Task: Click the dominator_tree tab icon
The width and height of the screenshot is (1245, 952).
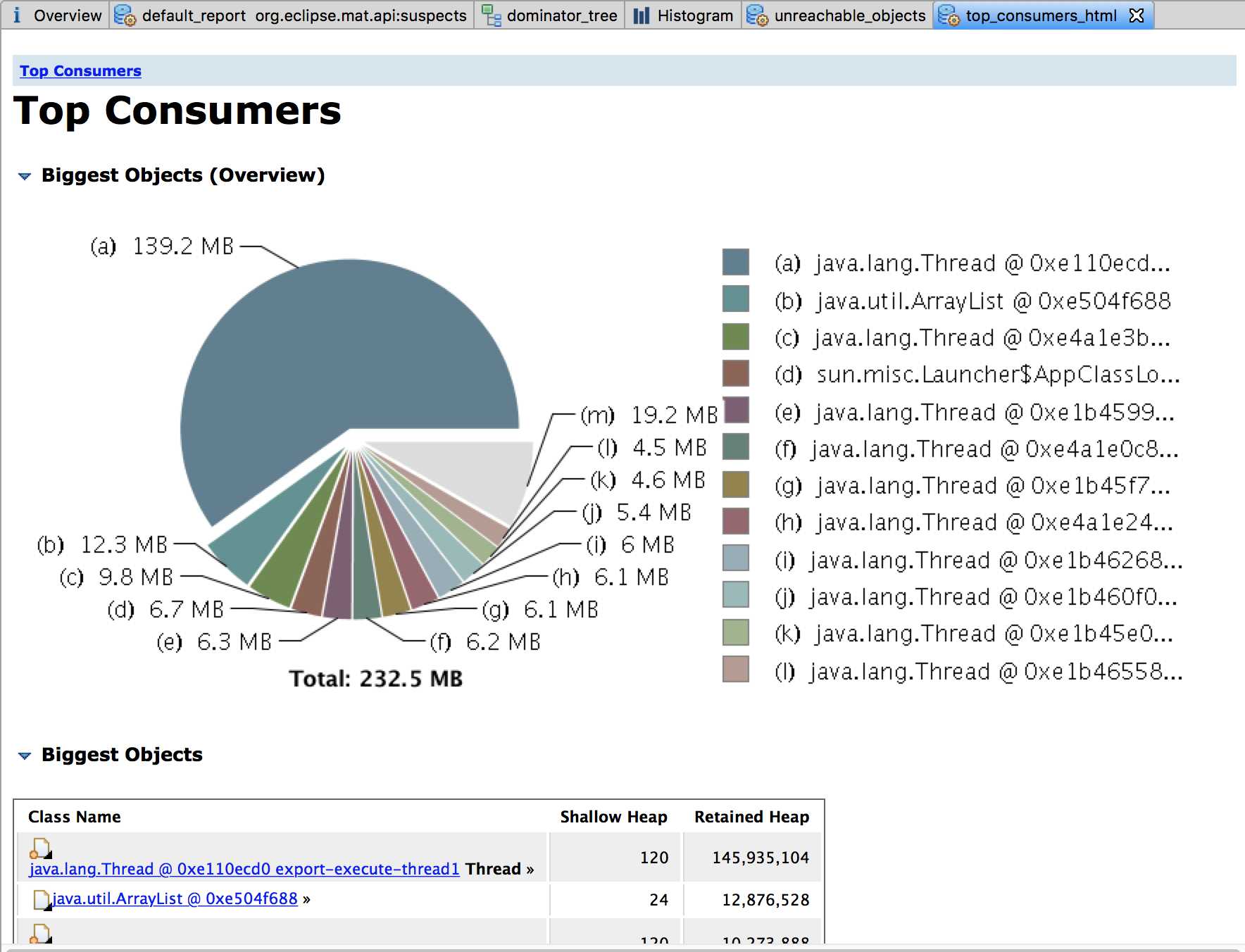Action: (x=491, y=15)
